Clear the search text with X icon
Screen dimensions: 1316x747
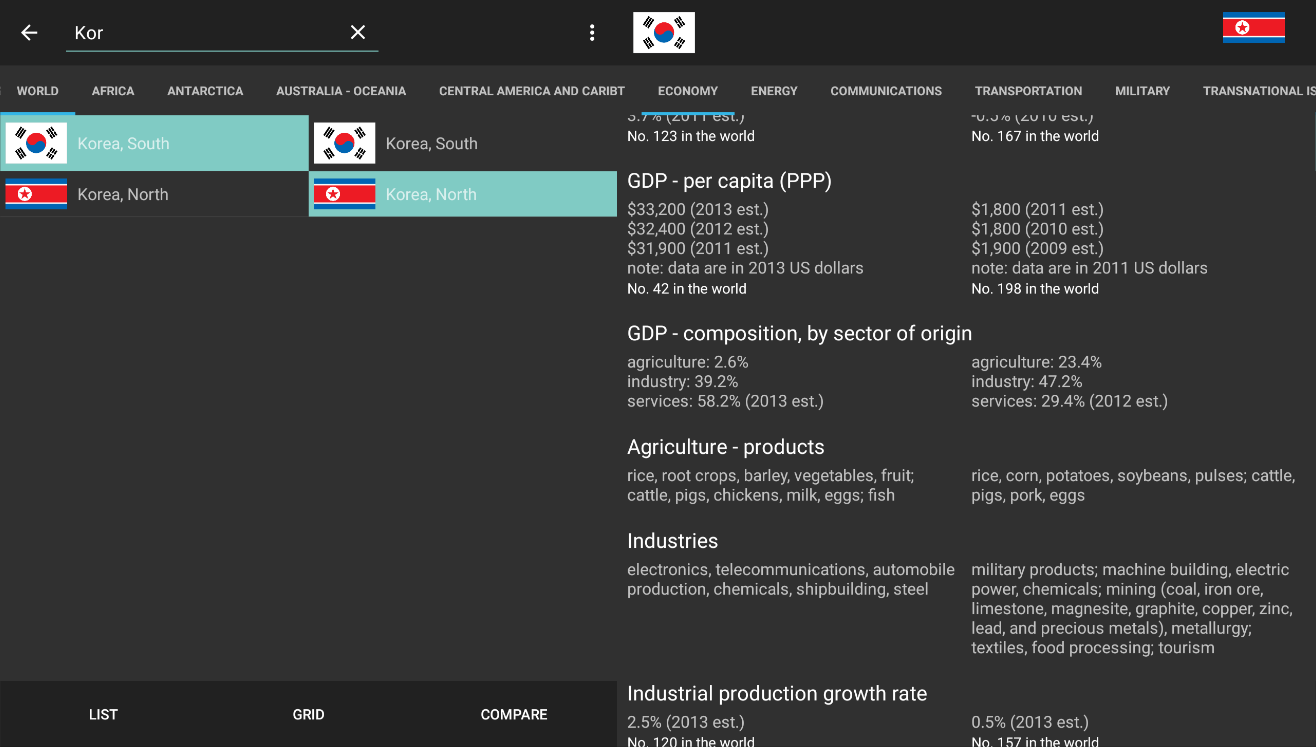[358, 33]
